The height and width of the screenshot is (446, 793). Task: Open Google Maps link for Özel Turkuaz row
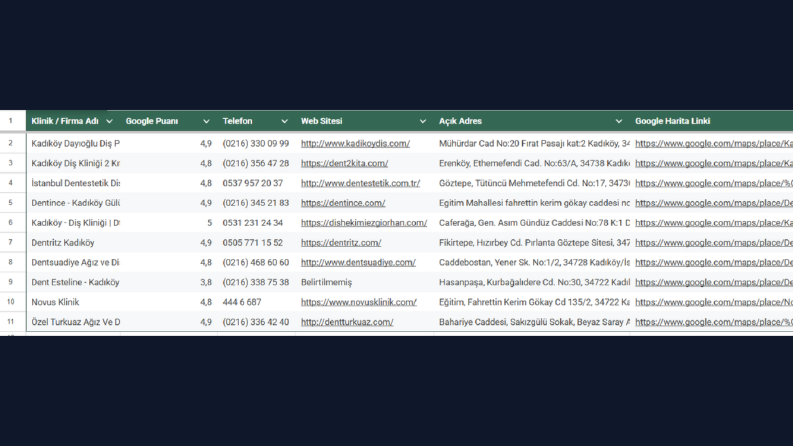714,322
